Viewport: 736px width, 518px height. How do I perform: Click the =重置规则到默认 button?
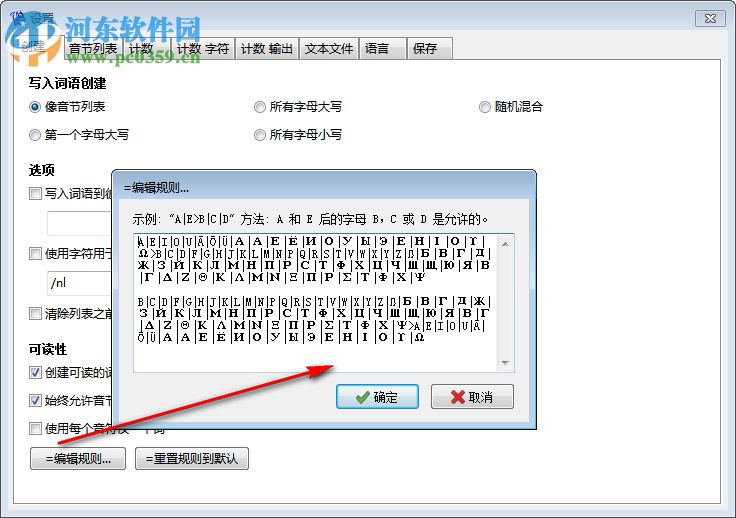pyautogui.click(x=192, y=458)
